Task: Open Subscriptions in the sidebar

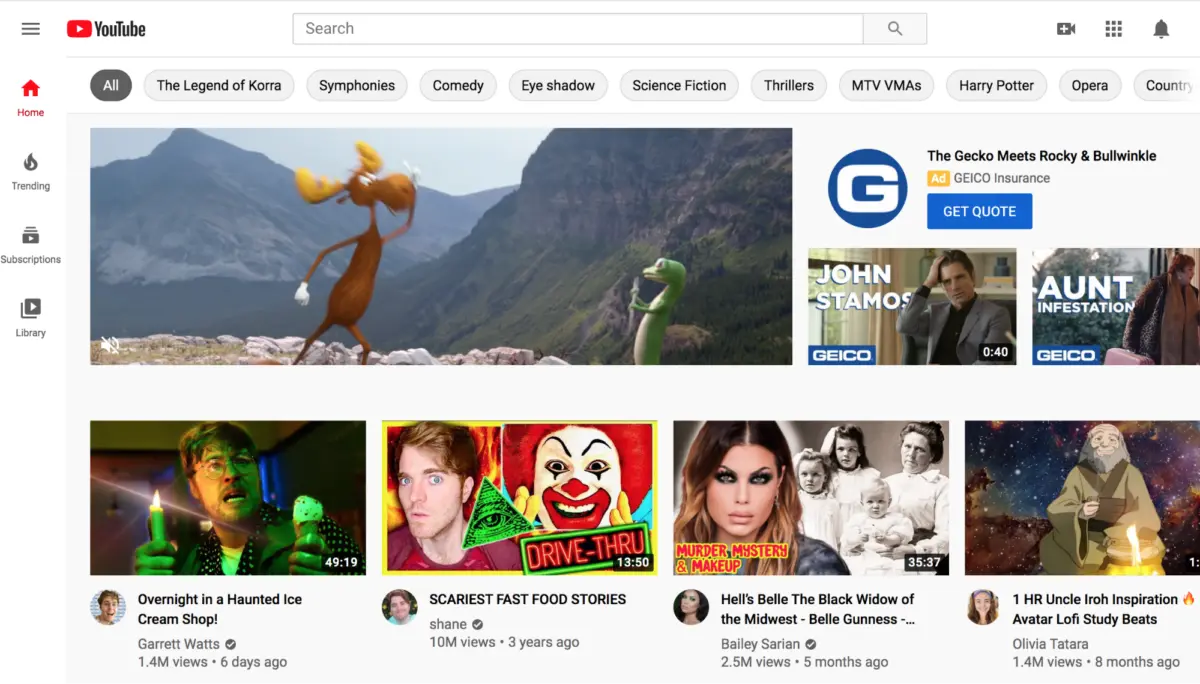Action: pos(31,245)
